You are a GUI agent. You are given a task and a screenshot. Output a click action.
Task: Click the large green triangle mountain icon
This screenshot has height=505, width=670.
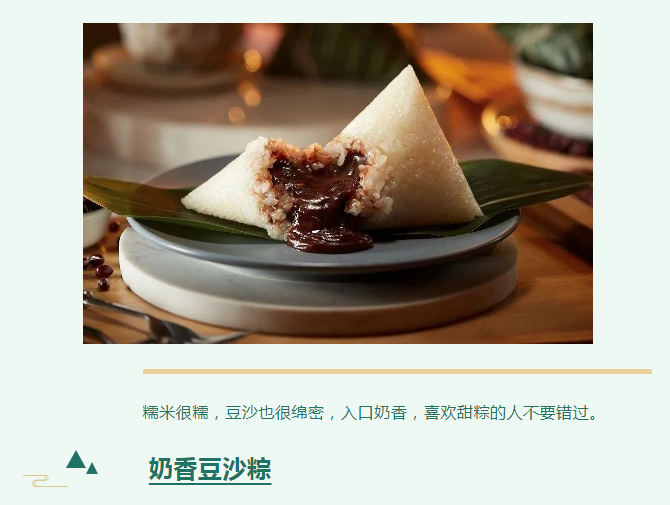pyautogui.click(x=76, y=460)
